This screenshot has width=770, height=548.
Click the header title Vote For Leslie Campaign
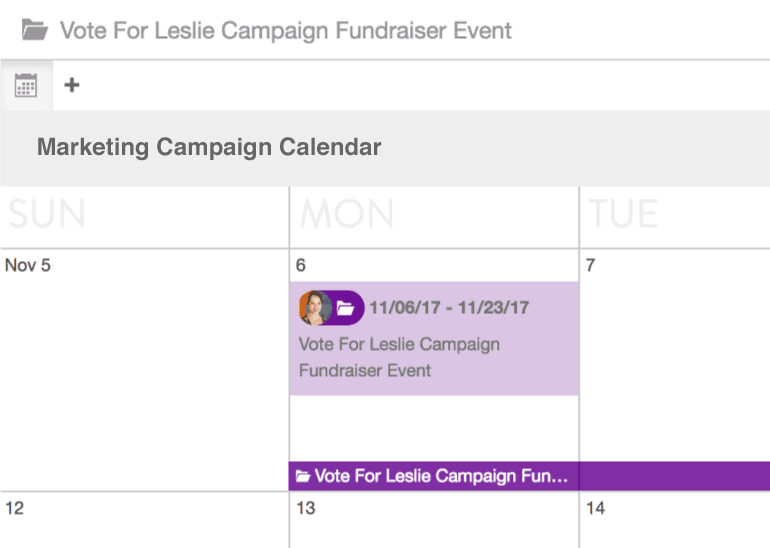[286, 30]
